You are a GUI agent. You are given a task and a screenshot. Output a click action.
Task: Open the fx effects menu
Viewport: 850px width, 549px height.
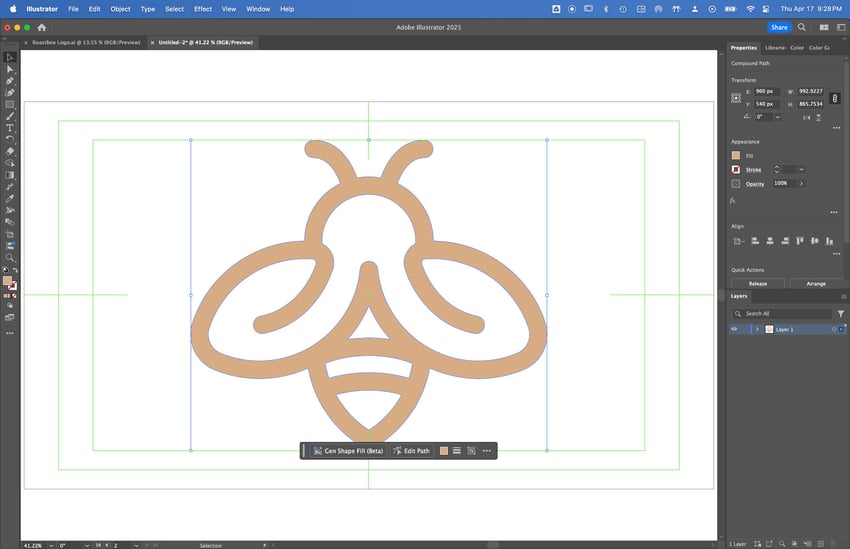point(733,201)
